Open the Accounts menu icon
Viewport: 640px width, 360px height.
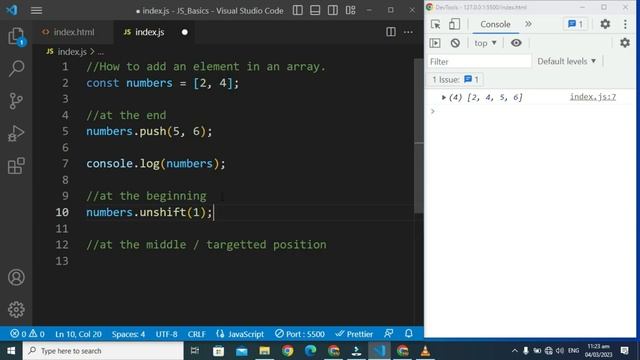tap(16, 278)
